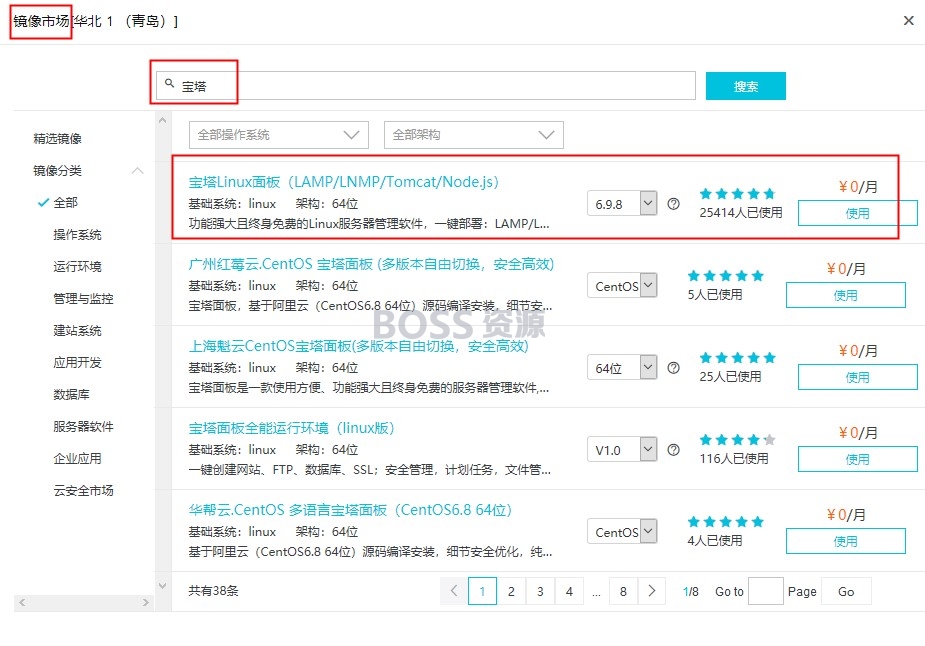Click the Go pagination button
The image size is (925, 646).
[846, 591]
